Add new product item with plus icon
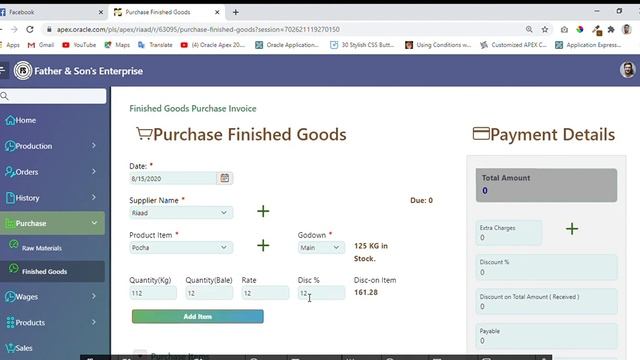 click(x=263, y=245)
